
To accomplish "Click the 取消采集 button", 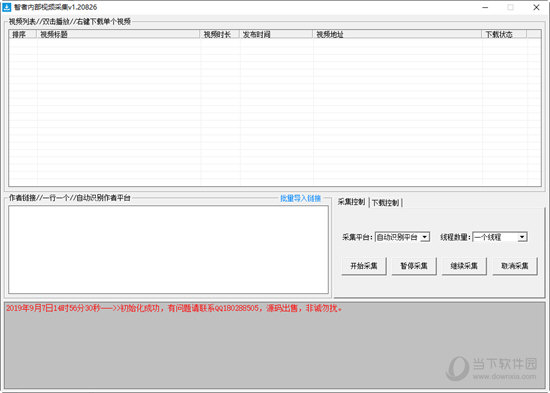I will point(515,266).
